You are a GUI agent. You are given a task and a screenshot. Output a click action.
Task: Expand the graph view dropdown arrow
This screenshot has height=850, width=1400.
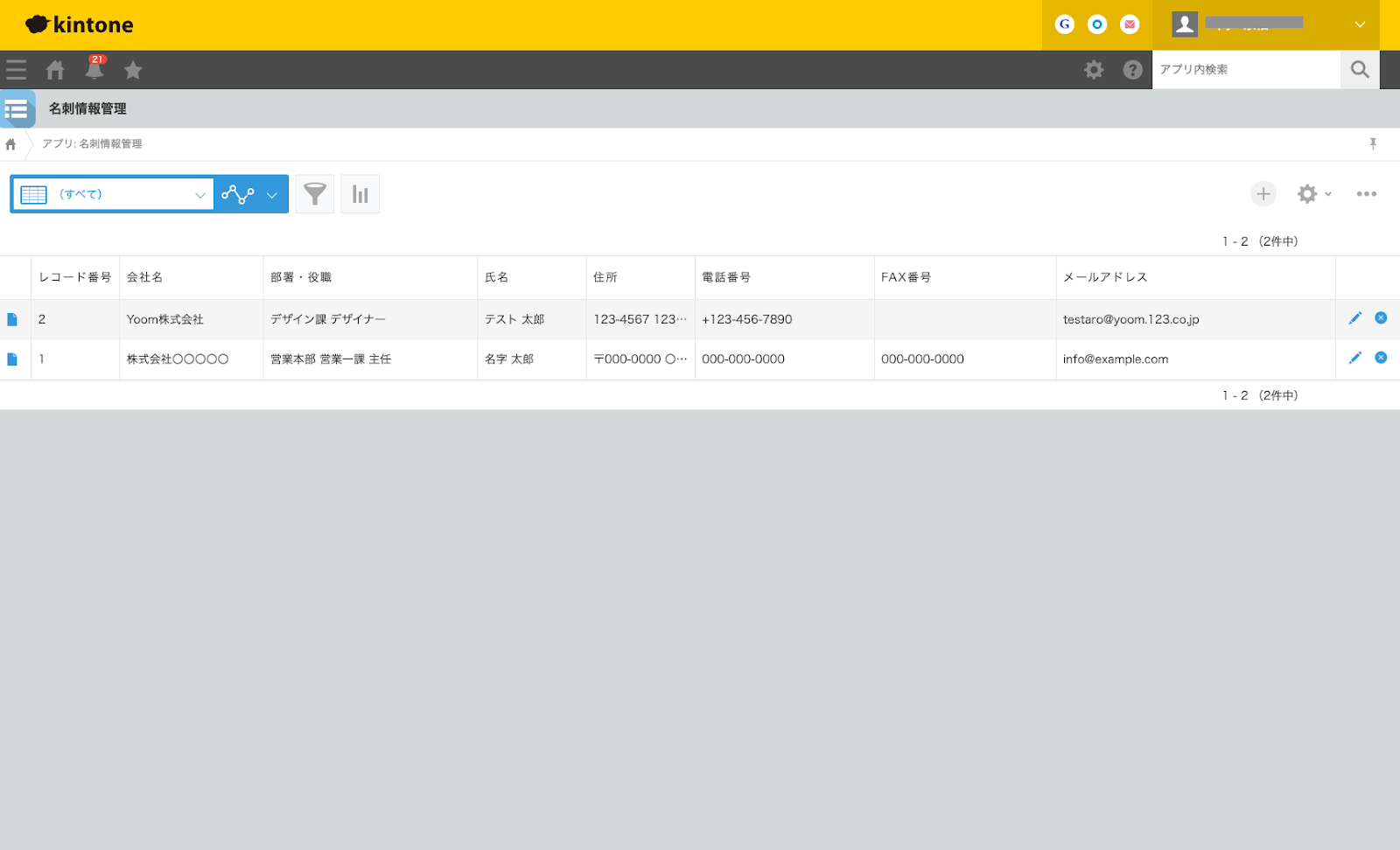[271, 195]
